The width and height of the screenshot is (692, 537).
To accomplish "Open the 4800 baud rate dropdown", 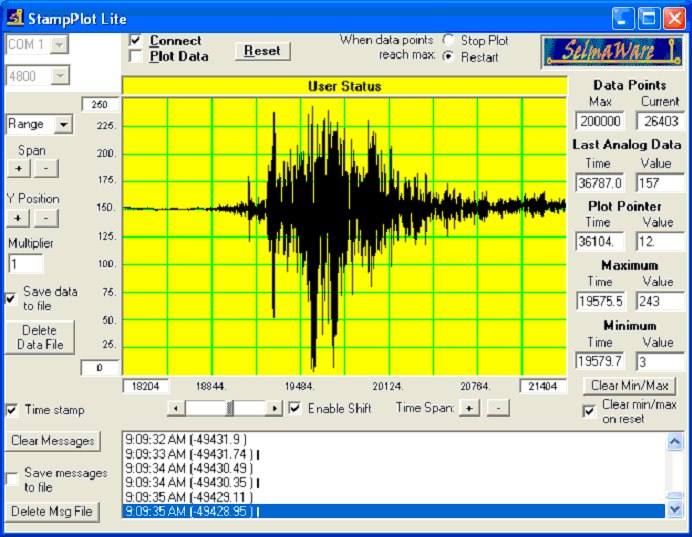I will point(60,76).
